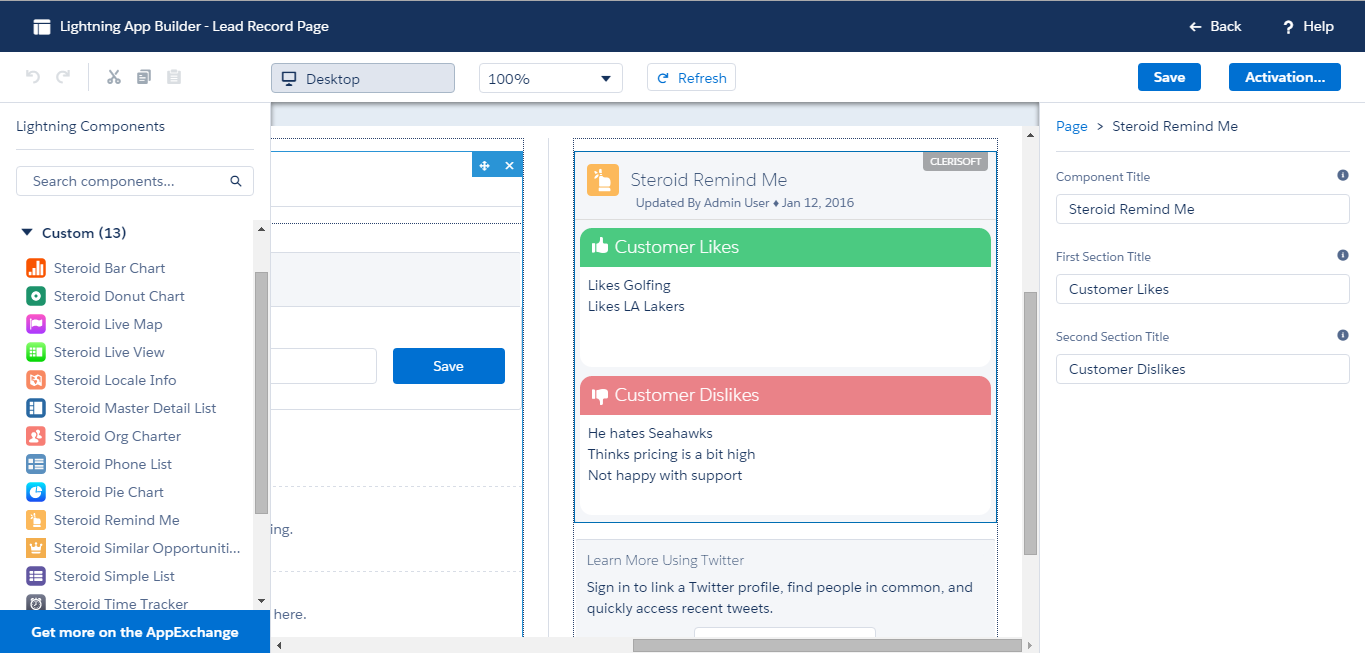Viewport: 1365px width, 653px height.
Task: Click the copy icon in toolbar
Action: [x=144, y=77]
